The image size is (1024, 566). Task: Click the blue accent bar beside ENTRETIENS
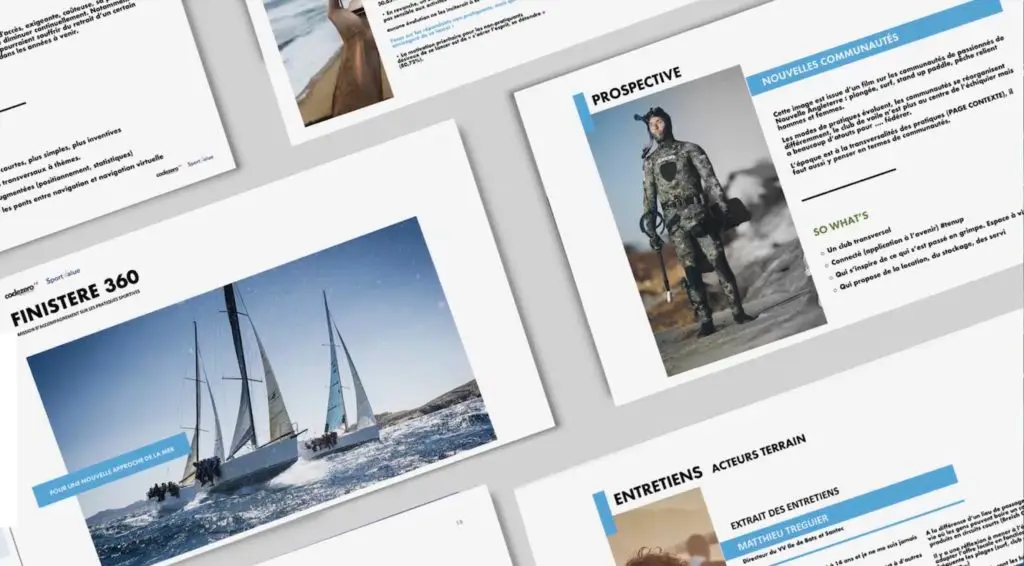[604, 514]
